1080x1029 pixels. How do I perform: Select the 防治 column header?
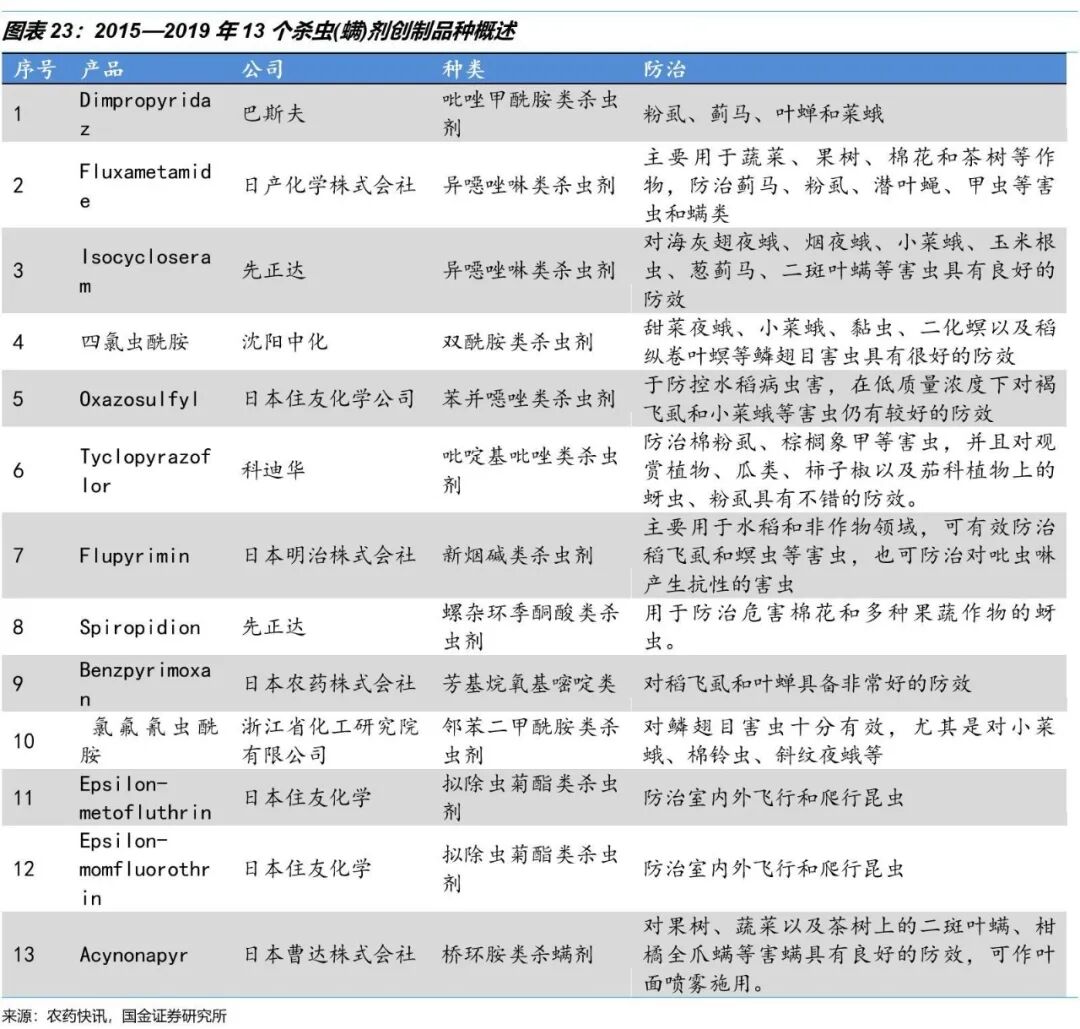point(665,69)
